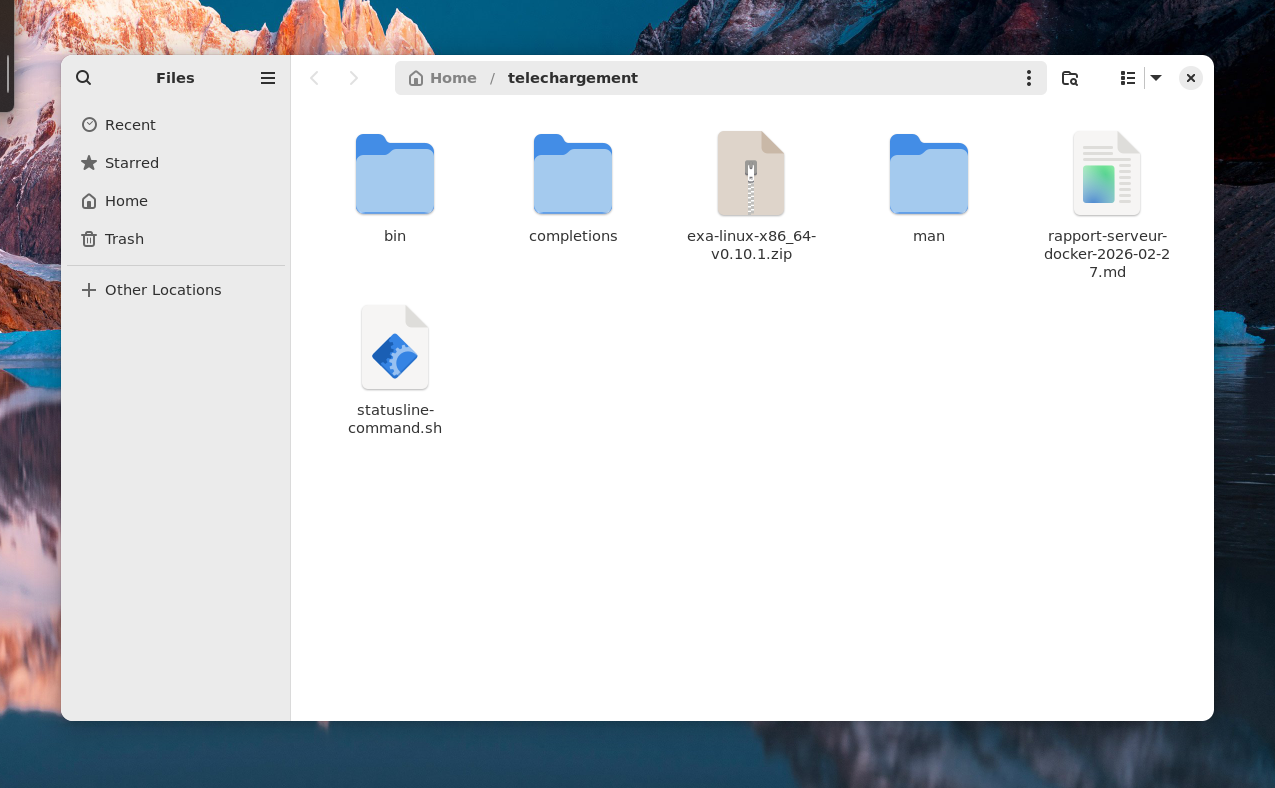Open Other Locations in the sidebar
This screenshot has width=1275, height=788.
point(175,290)
